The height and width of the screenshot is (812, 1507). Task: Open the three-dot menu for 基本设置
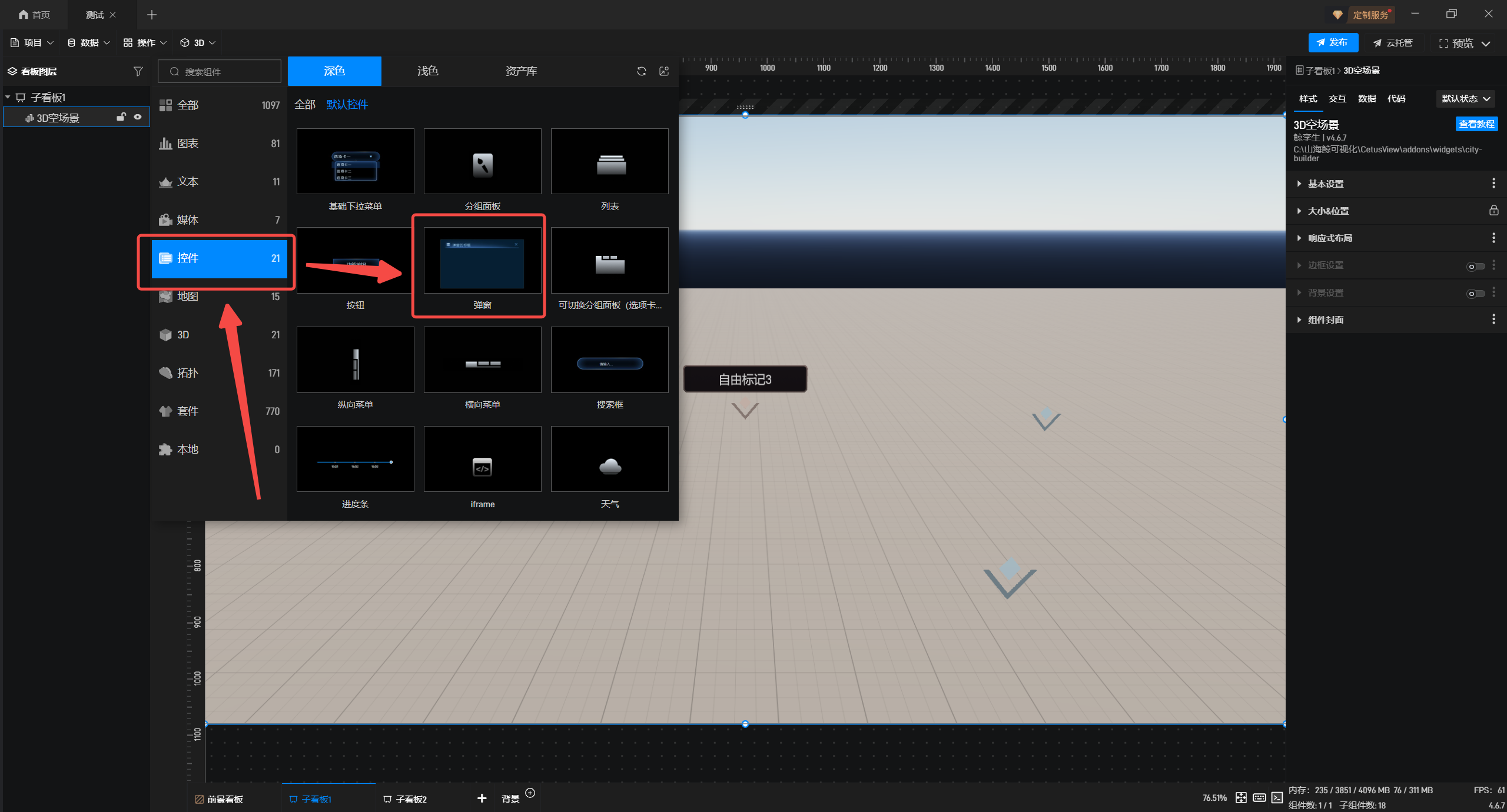point(1493,184)
